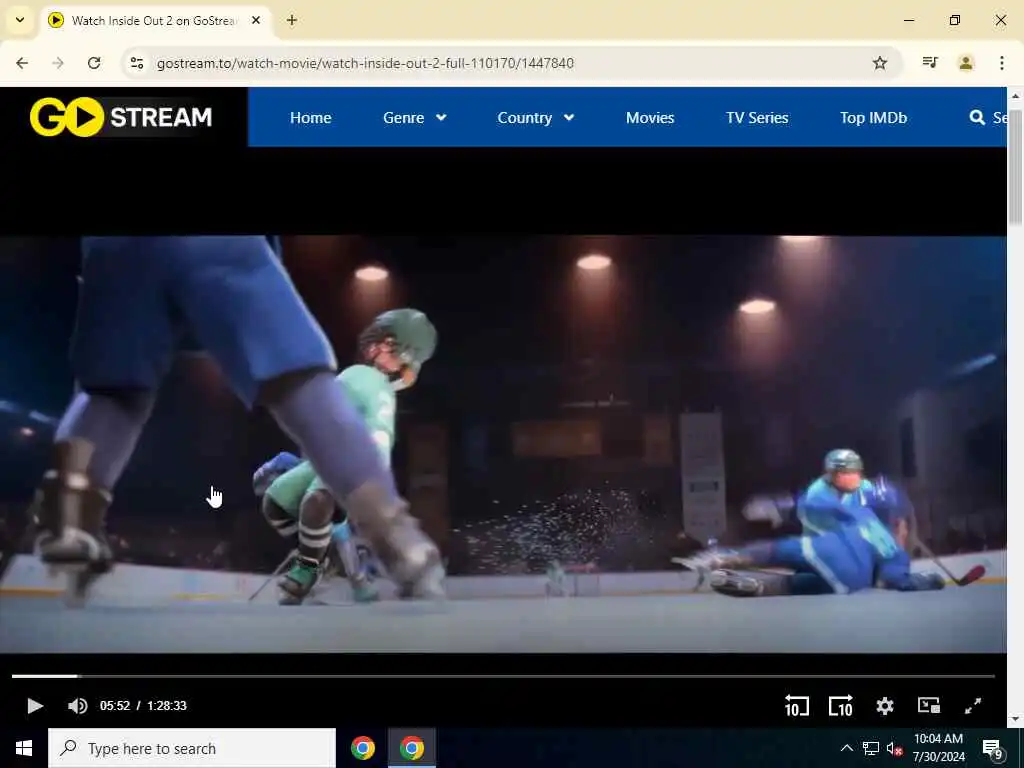Open the TV Series section
Screen dimensions: 1024x768
757,118
